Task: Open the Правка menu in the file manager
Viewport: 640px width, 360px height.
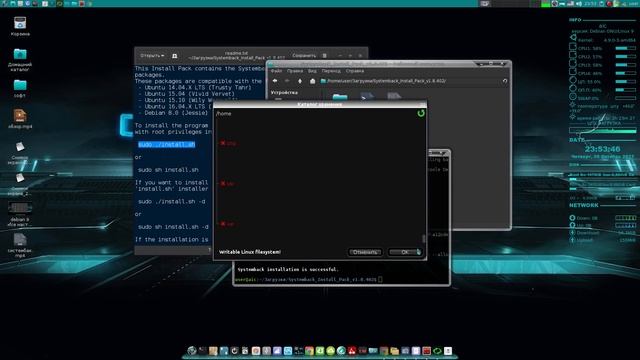Action: [x=295, y=71]
